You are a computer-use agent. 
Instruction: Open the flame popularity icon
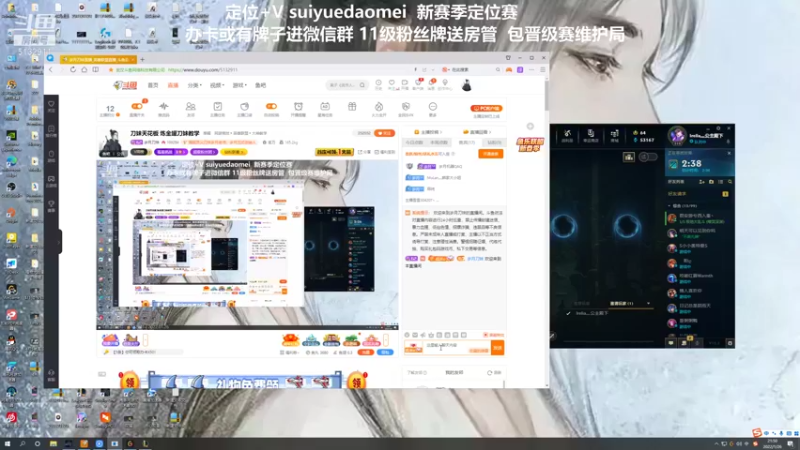pos(379,106)
